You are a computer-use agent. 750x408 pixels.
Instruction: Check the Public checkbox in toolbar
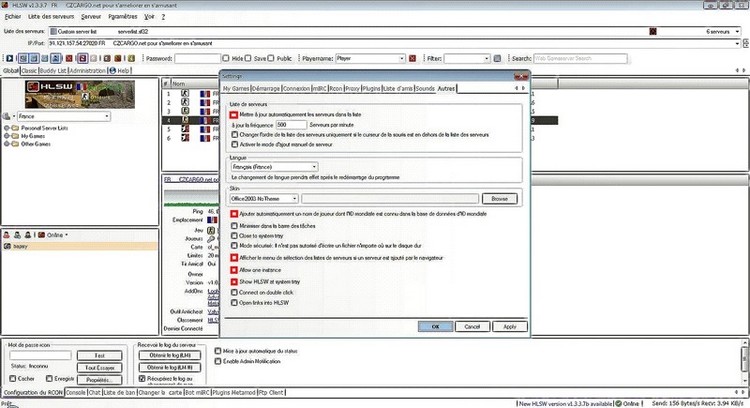271,58
